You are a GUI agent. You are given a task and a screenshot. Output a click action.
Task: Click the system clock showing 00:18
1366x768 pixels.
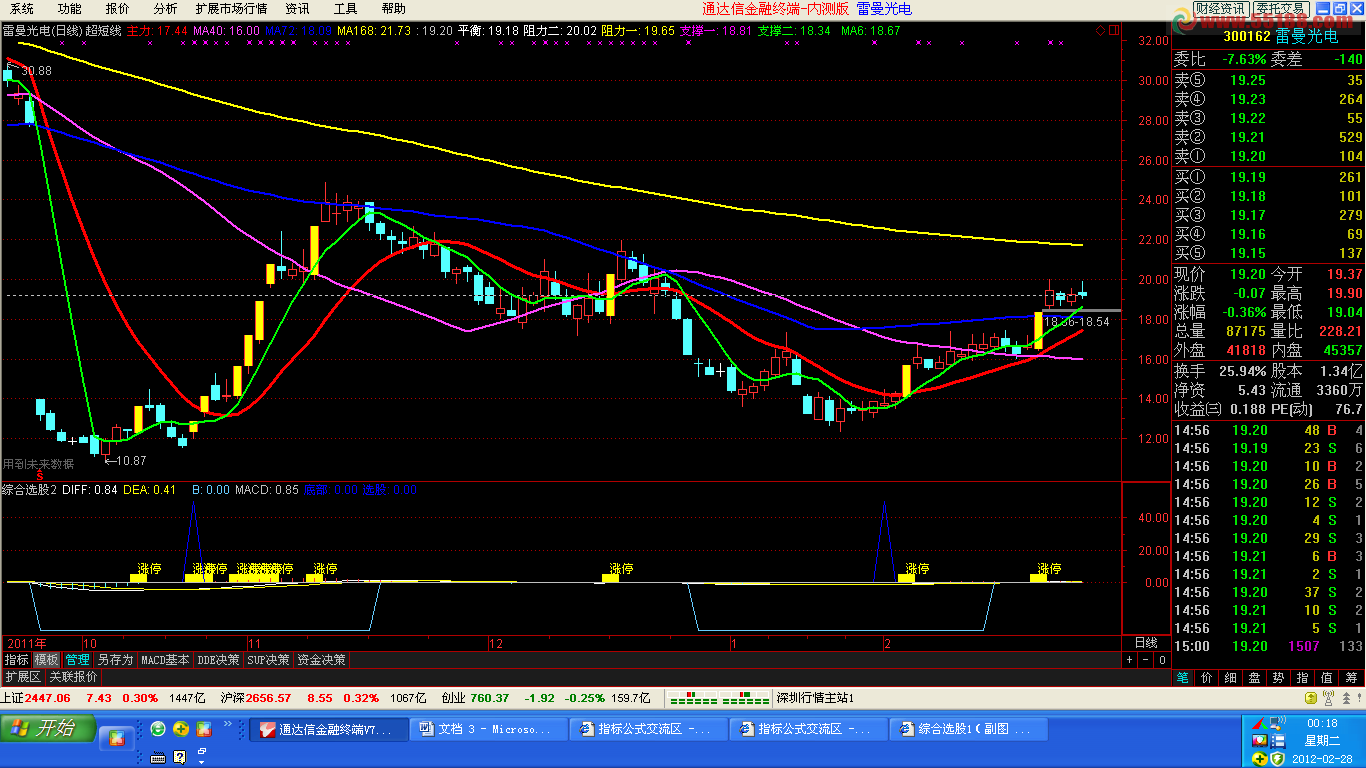(1322, 723)
